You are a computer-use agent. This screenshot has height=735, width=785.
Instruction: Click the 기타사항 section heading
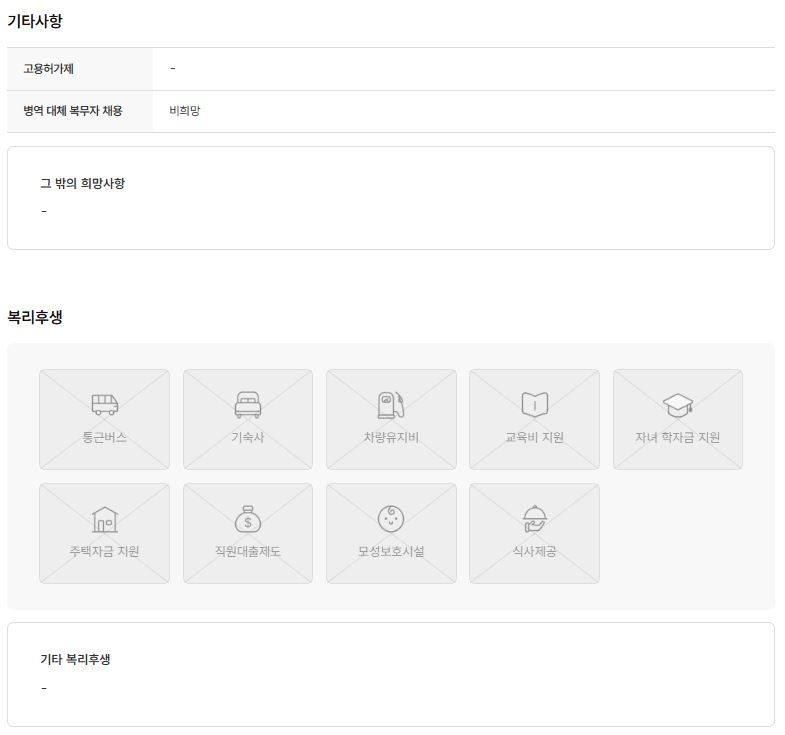click(35, 21)
